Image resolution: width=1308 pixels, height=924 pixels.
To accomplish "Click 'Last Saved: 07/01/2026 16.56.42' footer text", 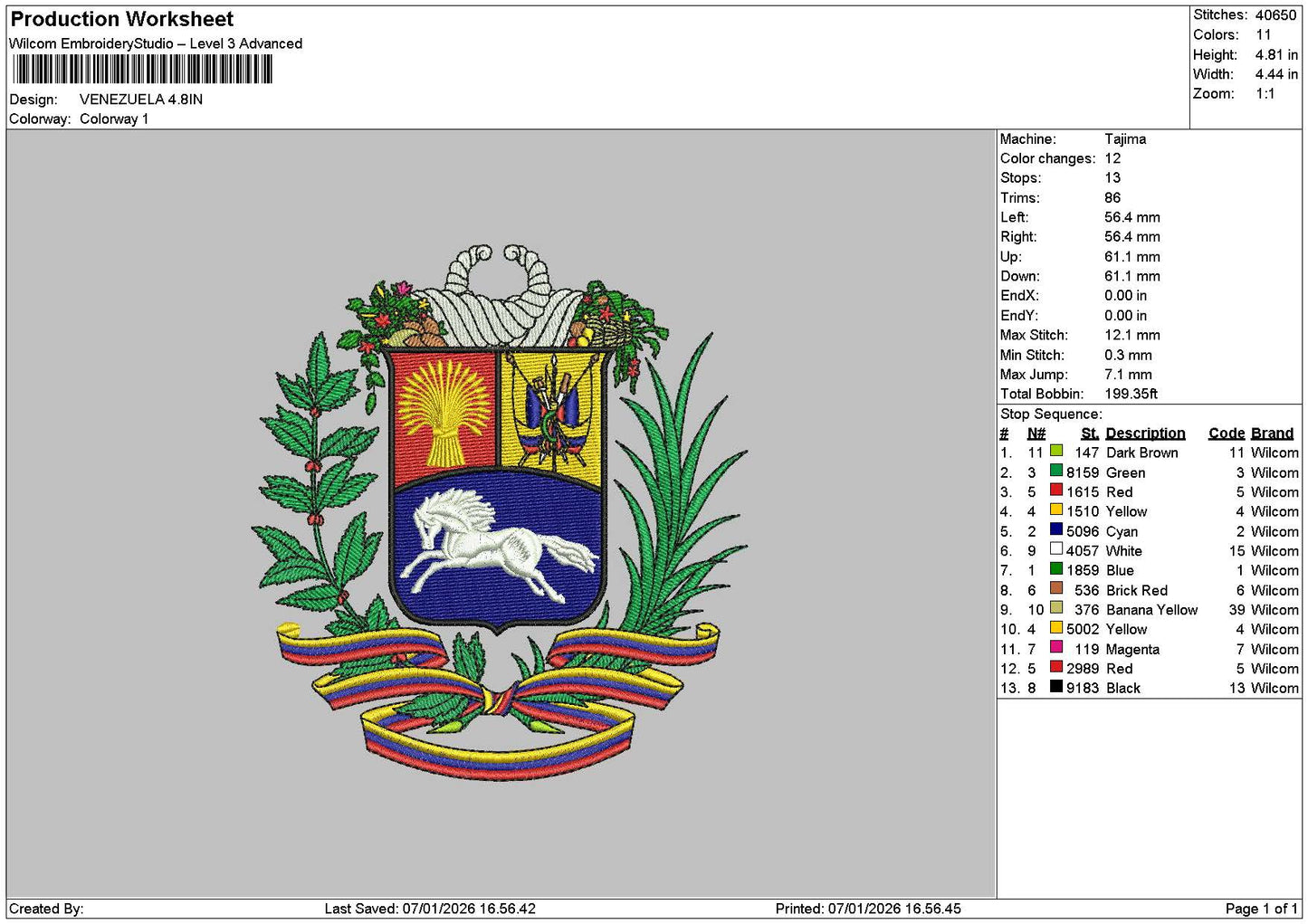I will click(430, 910).
